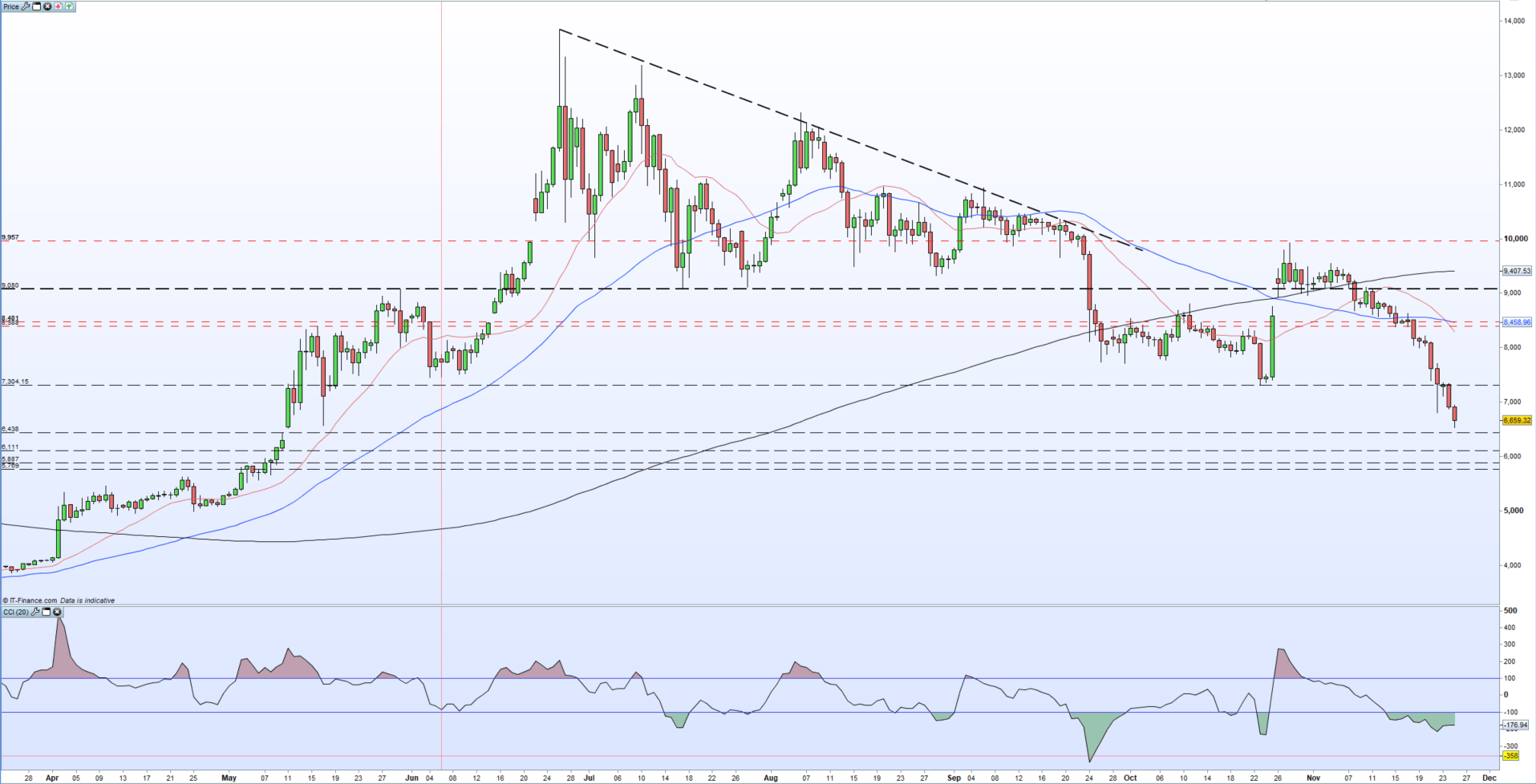1536x784 pixels.
Task: Click the Price panel label
Action: [10, 6]
